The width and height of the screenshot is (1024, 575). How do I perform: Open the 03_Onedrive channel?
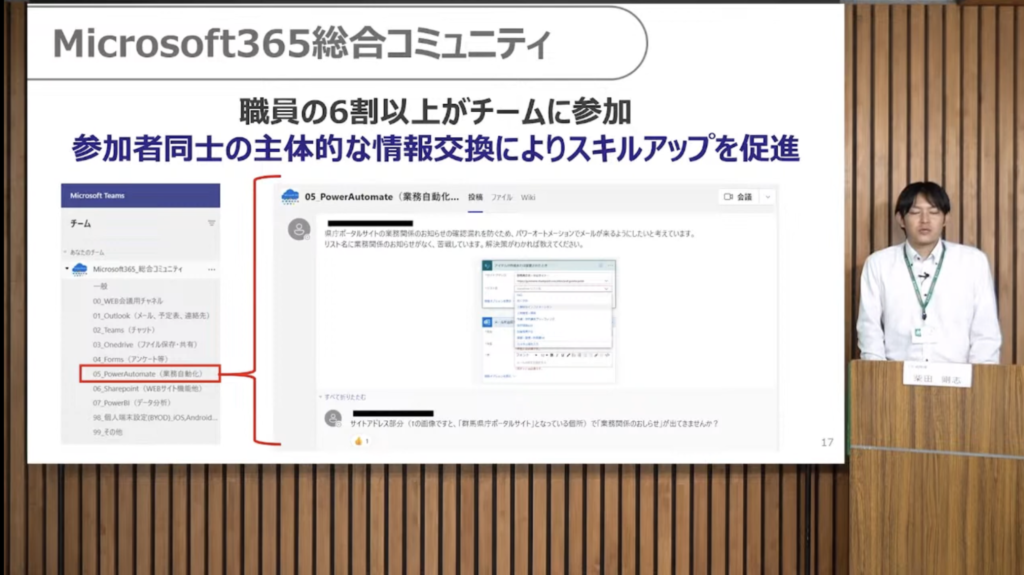pos(145,344)
